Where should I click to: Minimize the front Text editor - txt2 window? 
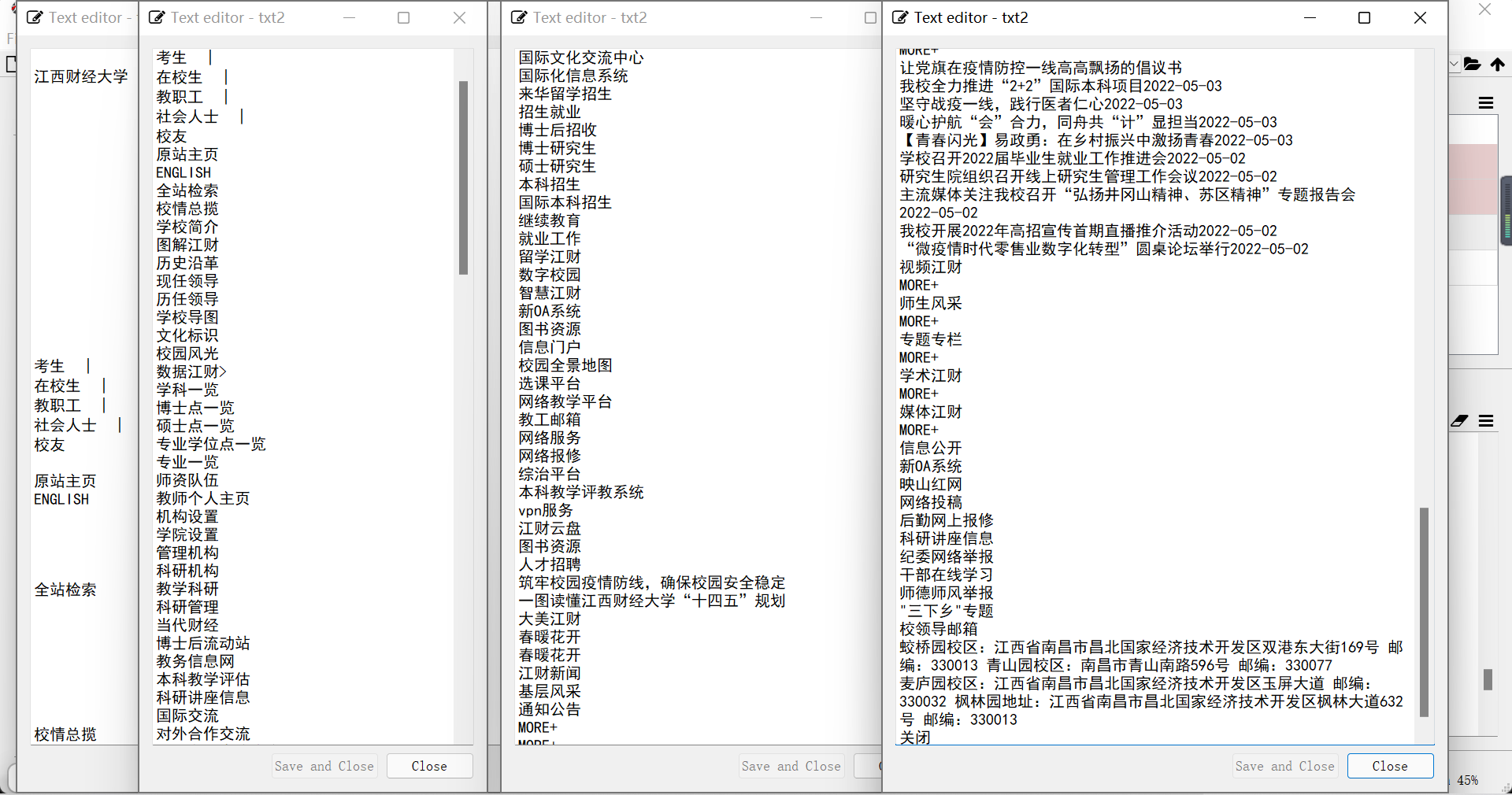coord(1310,17)
